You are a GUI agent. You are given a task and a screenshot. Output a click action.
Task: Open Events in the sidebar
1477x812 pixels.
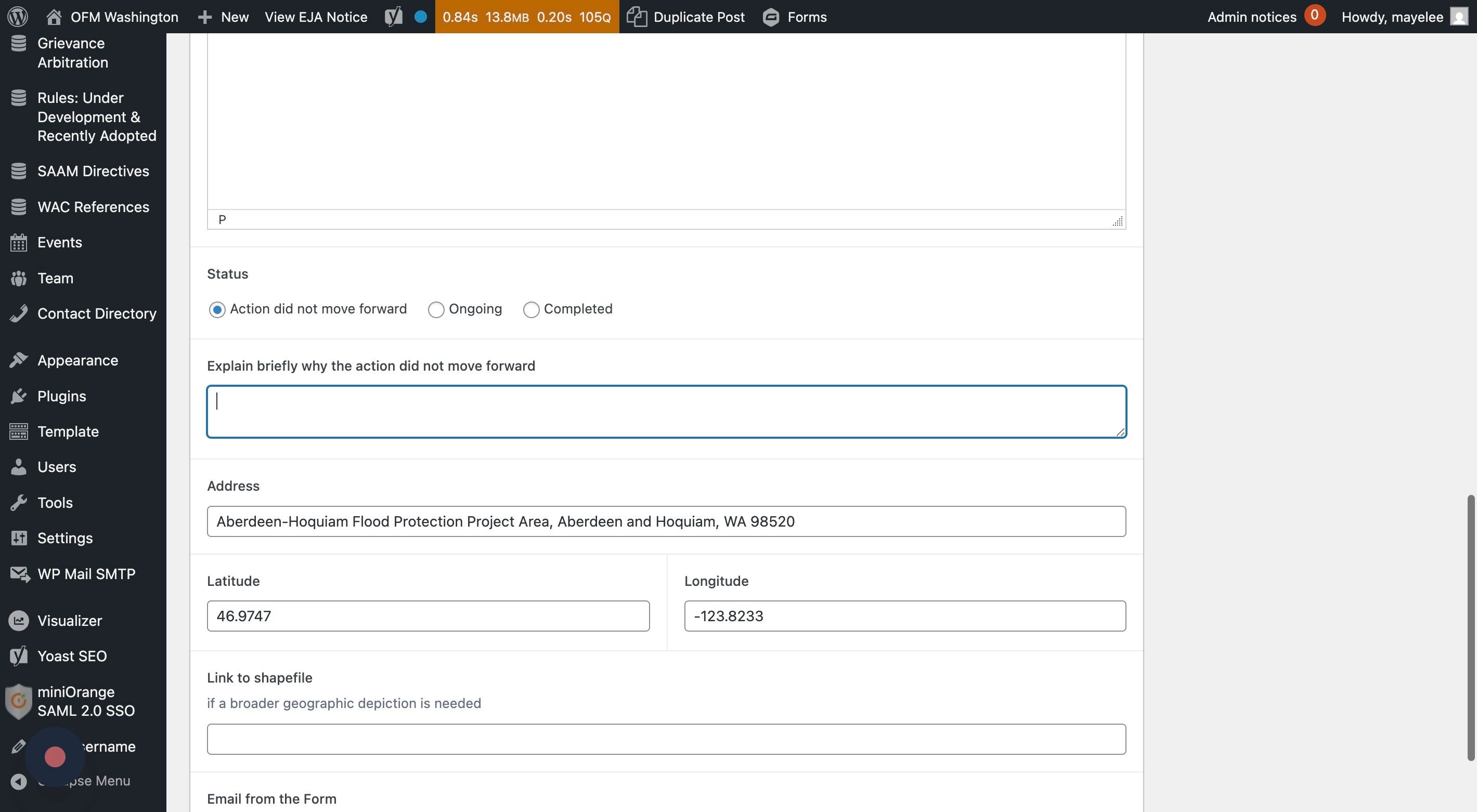59,242
